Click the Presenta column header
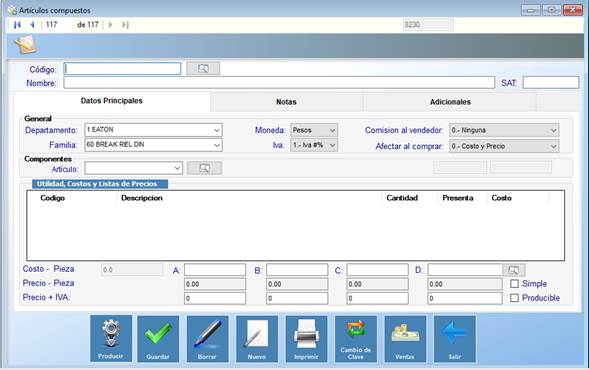The height and width of the screenshot is (370, 589). click(x=458, y=198)
